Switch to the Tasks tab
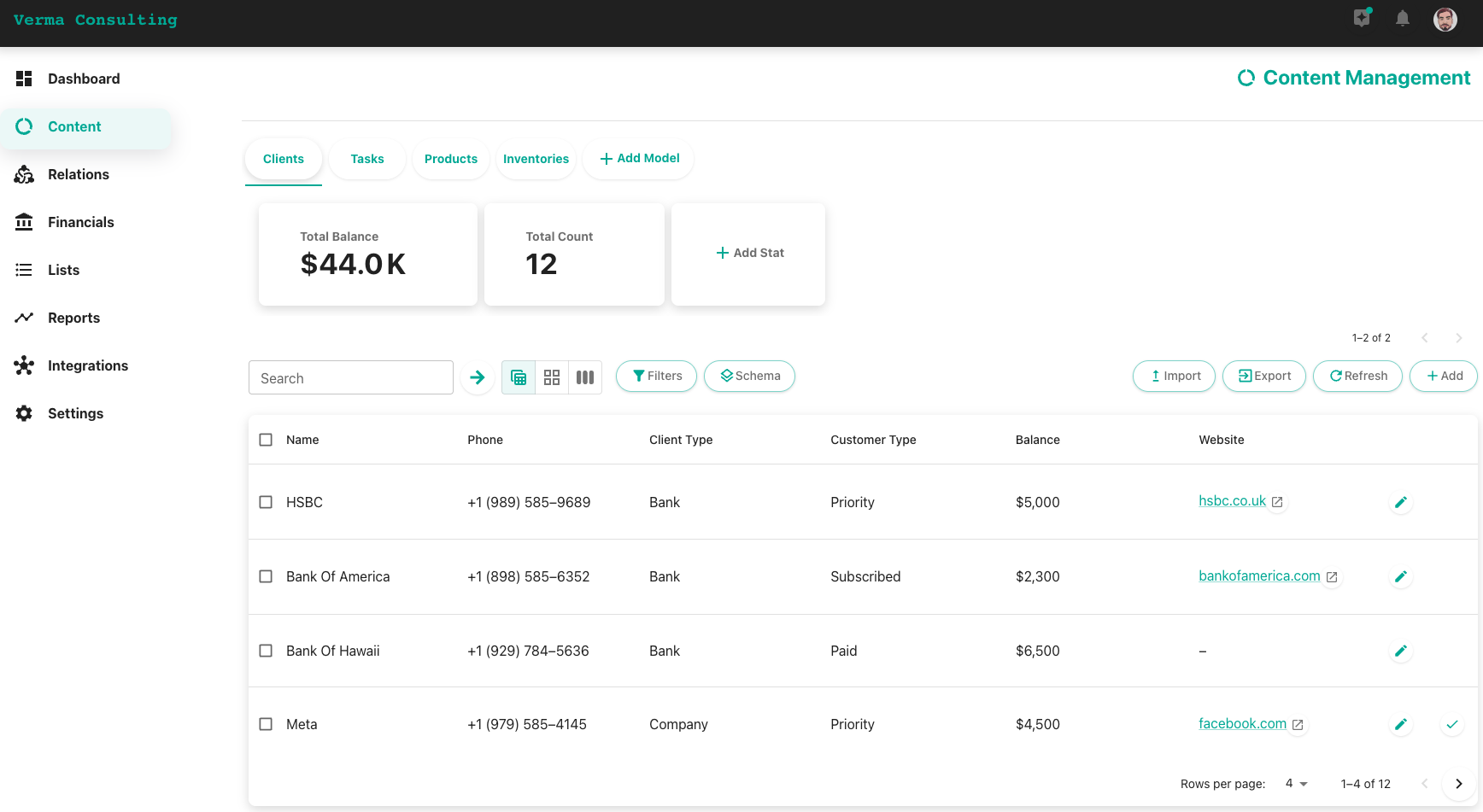Viewport: 1483px width, 812px height. (x=366, y=159)
